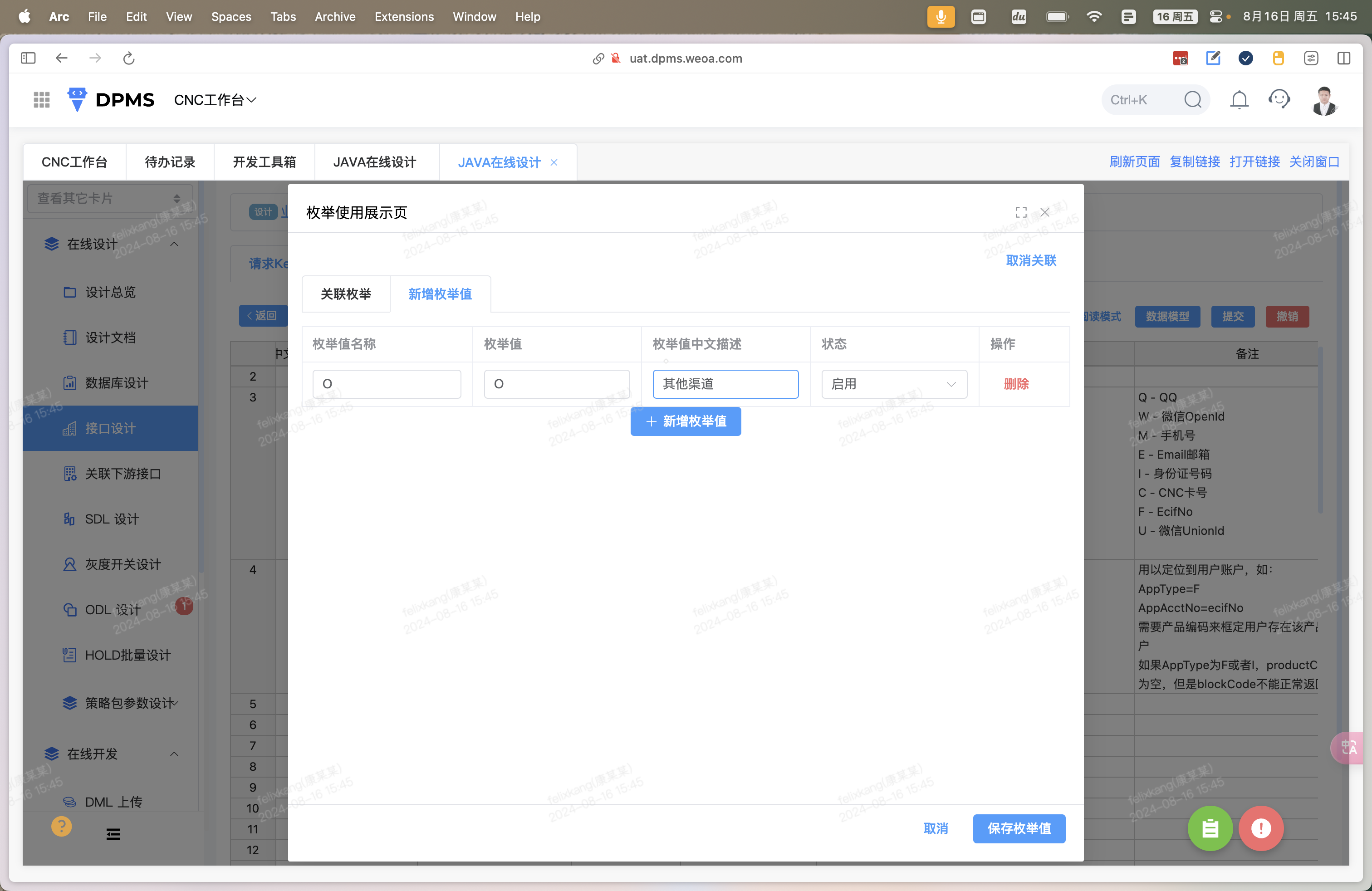This screenshot has height=891, width=1372.
Task: Open the CNC工作台 workspace dropdown
Action: (x=215, y=100)
